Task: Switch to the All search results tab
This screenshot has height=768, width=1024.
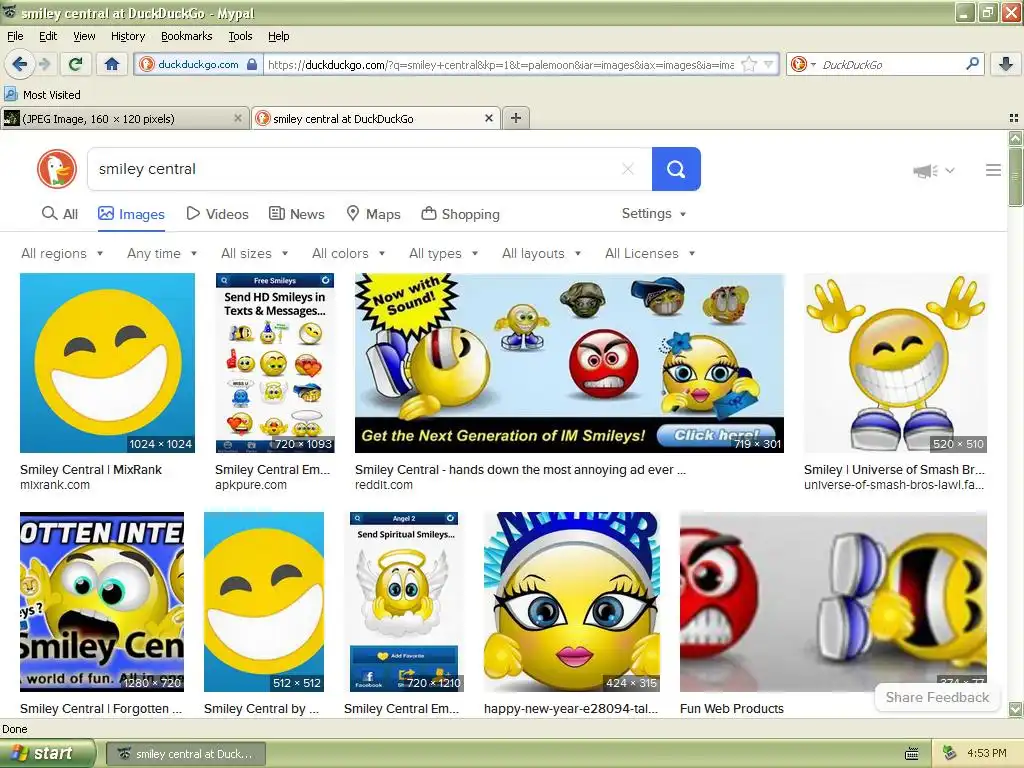Action: point(59,214)
